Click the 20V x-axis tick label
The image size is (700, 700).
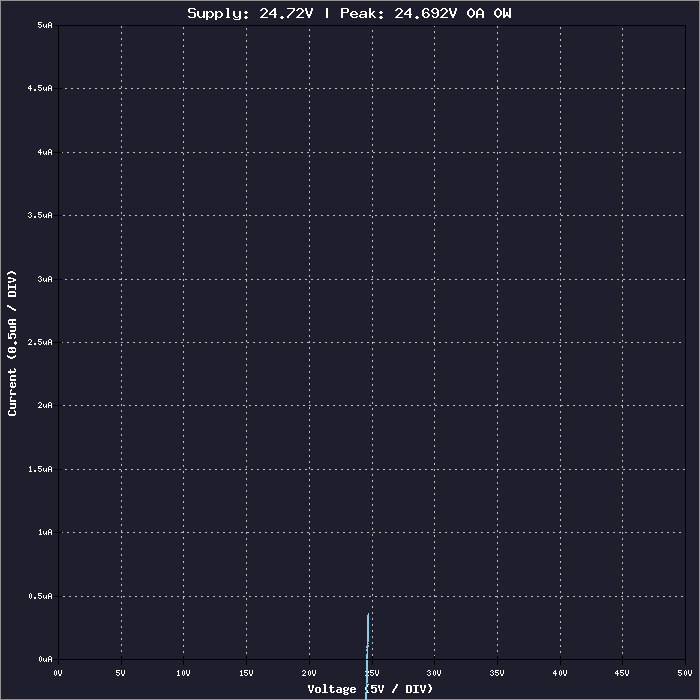pyautogui.click(x=309, y=673)
